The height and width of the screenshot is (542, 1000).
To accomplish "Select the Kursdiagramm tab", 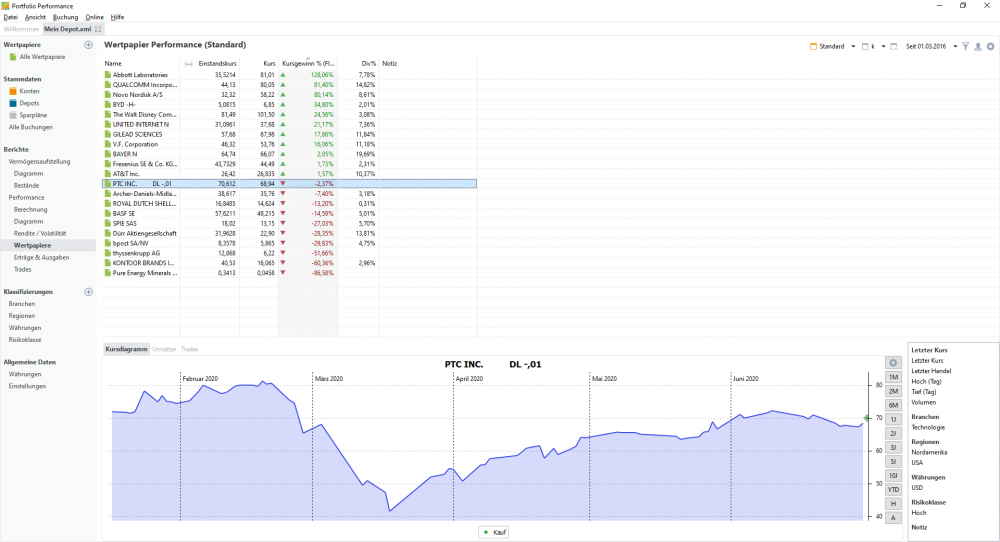I will (x=126, y=349).
